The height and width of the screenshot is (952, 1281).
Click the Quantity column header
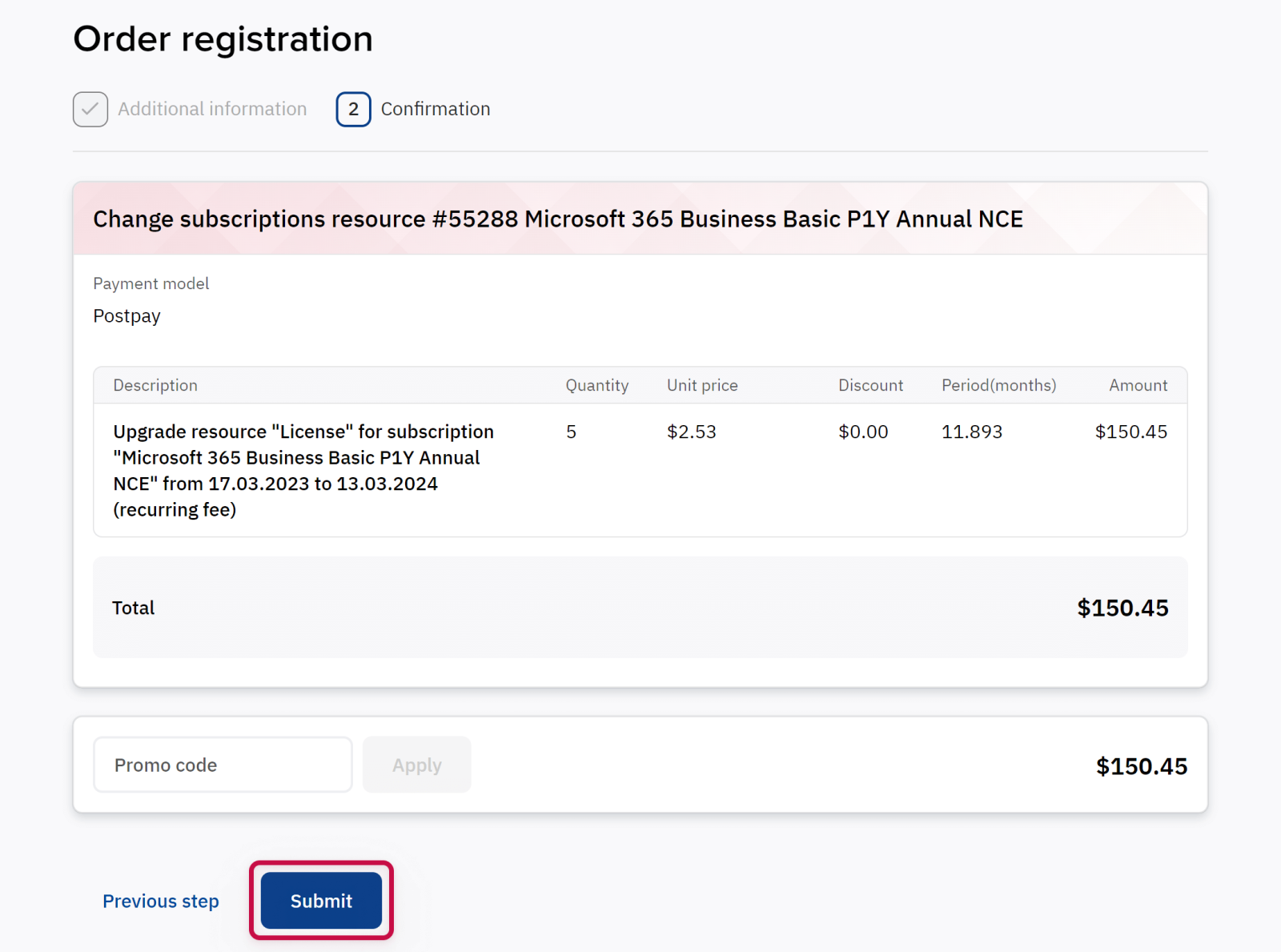597,386
